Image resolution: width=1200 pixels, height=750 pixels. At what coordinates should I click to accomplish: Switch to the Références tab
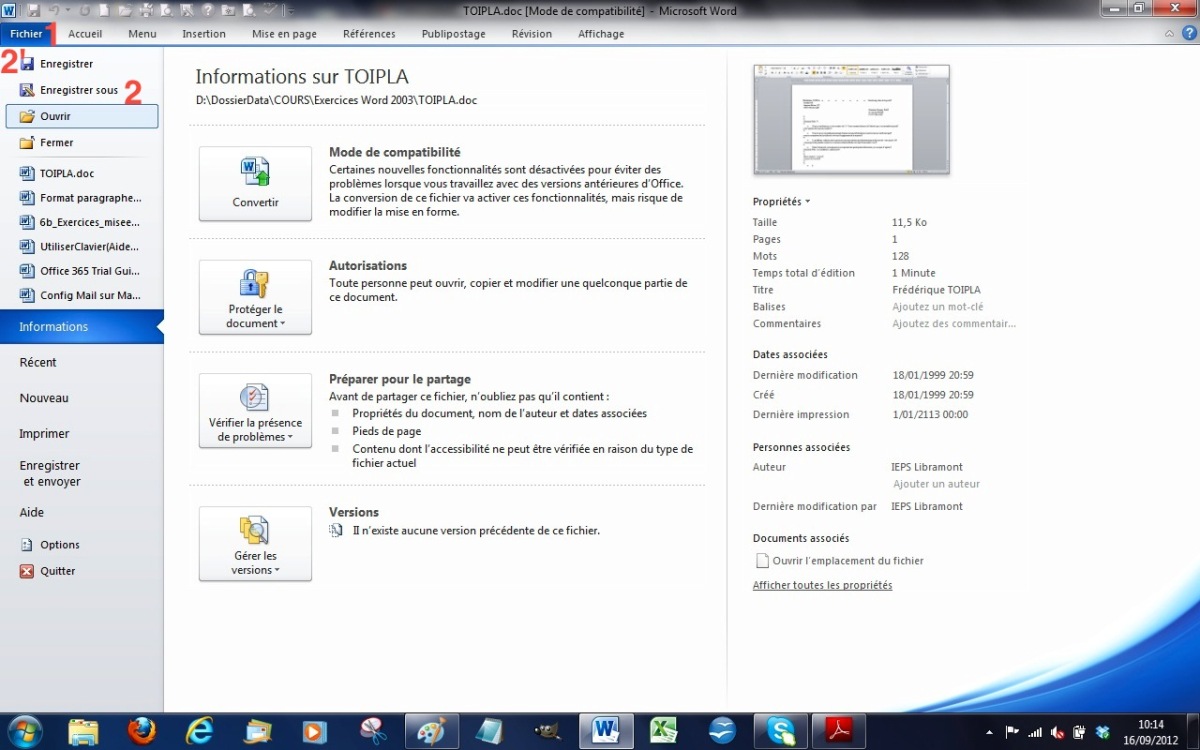click(369, 34)
